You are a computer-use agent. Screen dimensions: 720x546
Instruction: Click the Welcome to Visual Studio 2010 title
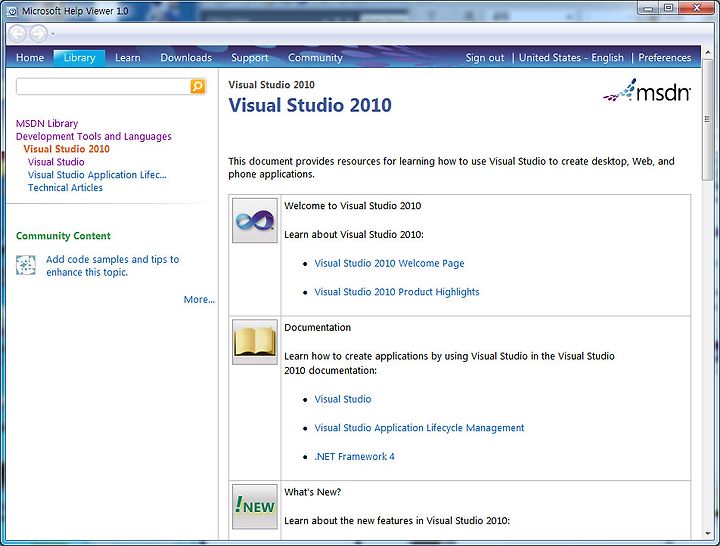(x=353, y=206)
